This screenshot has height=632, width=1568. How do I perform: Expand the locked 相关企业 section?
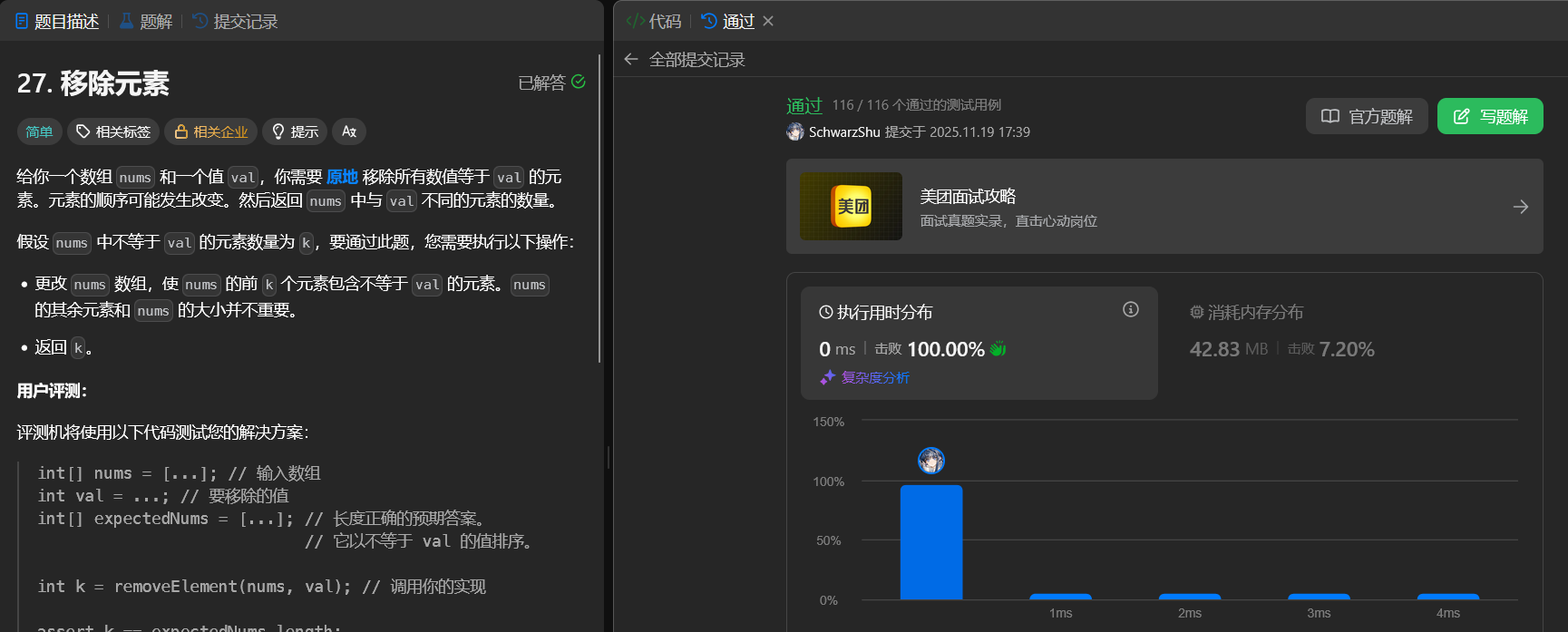(211, 131)
